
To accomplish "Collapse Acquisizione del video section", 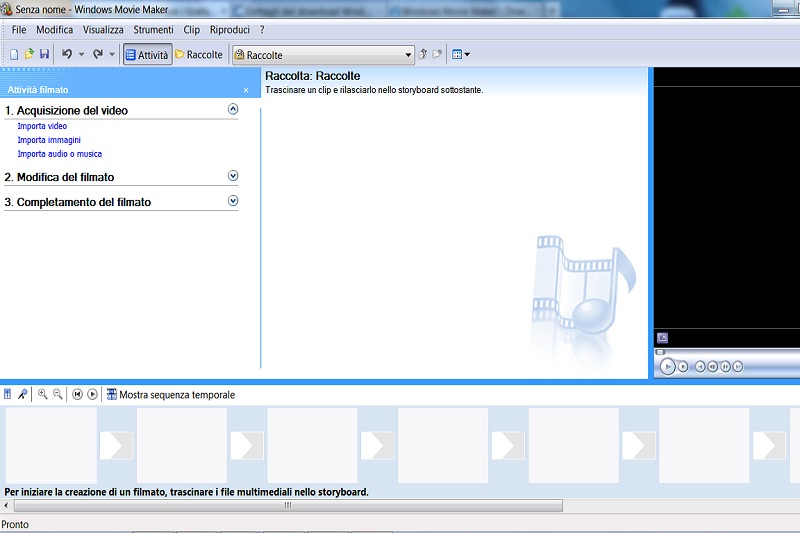I will pyautogui.click(x=233, y=109).
